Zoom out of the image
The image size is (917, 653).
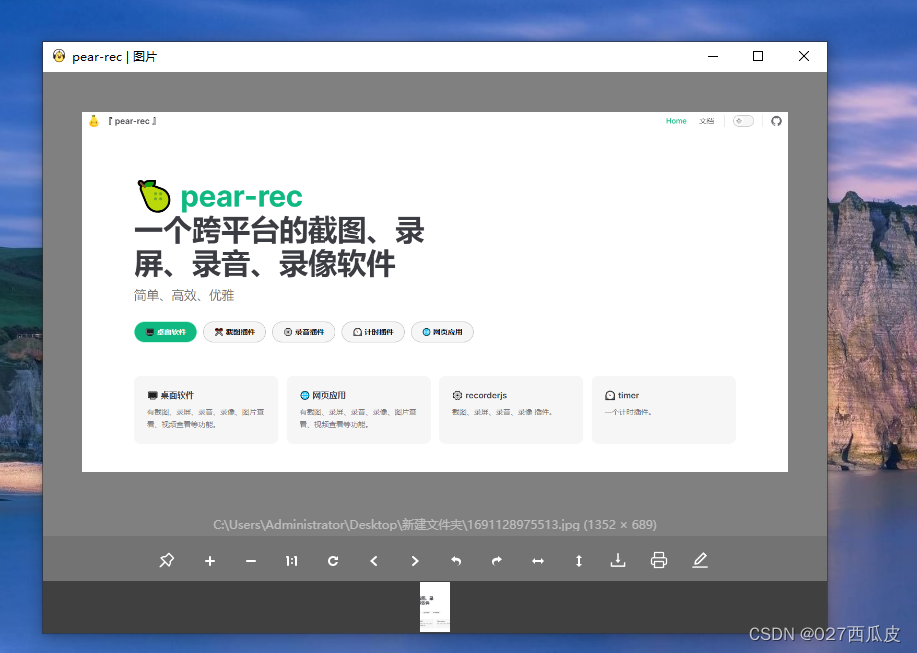tap(250, 560)
